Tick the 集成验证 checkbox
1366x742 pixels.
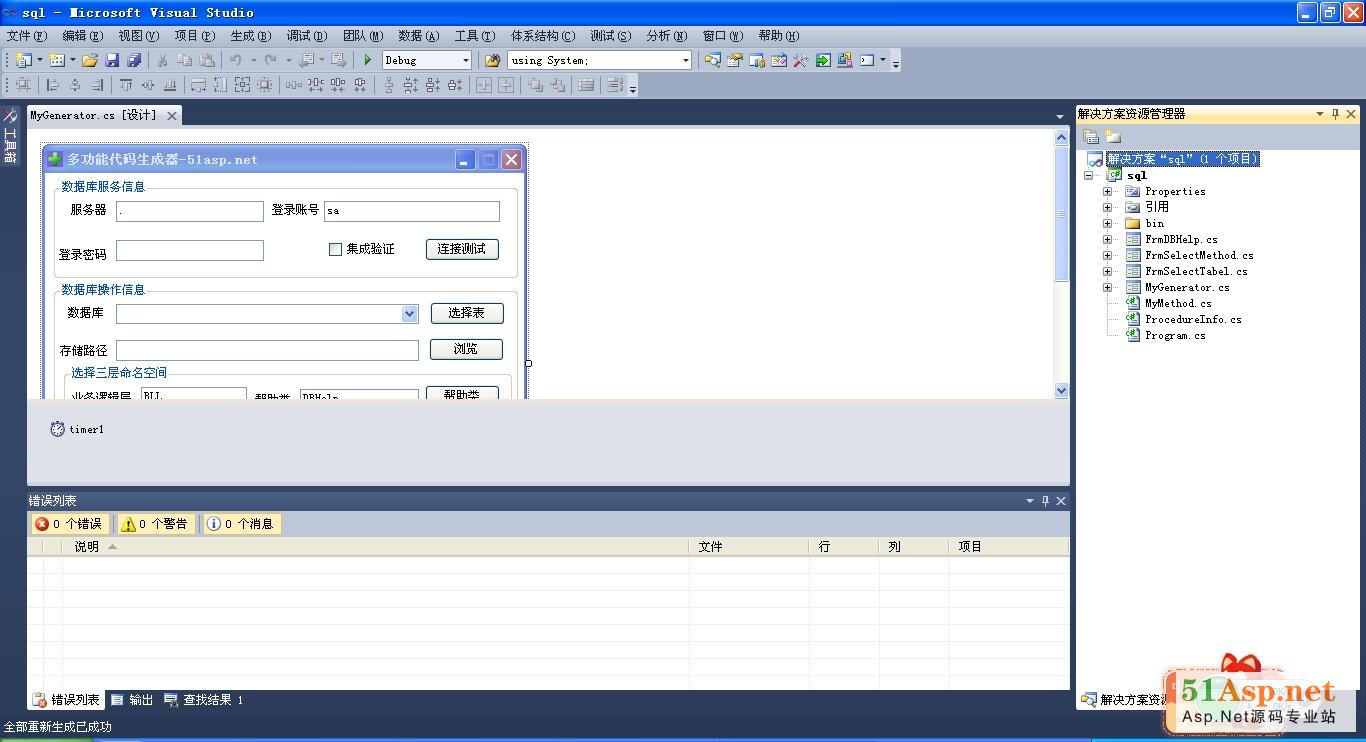point(335,249)
